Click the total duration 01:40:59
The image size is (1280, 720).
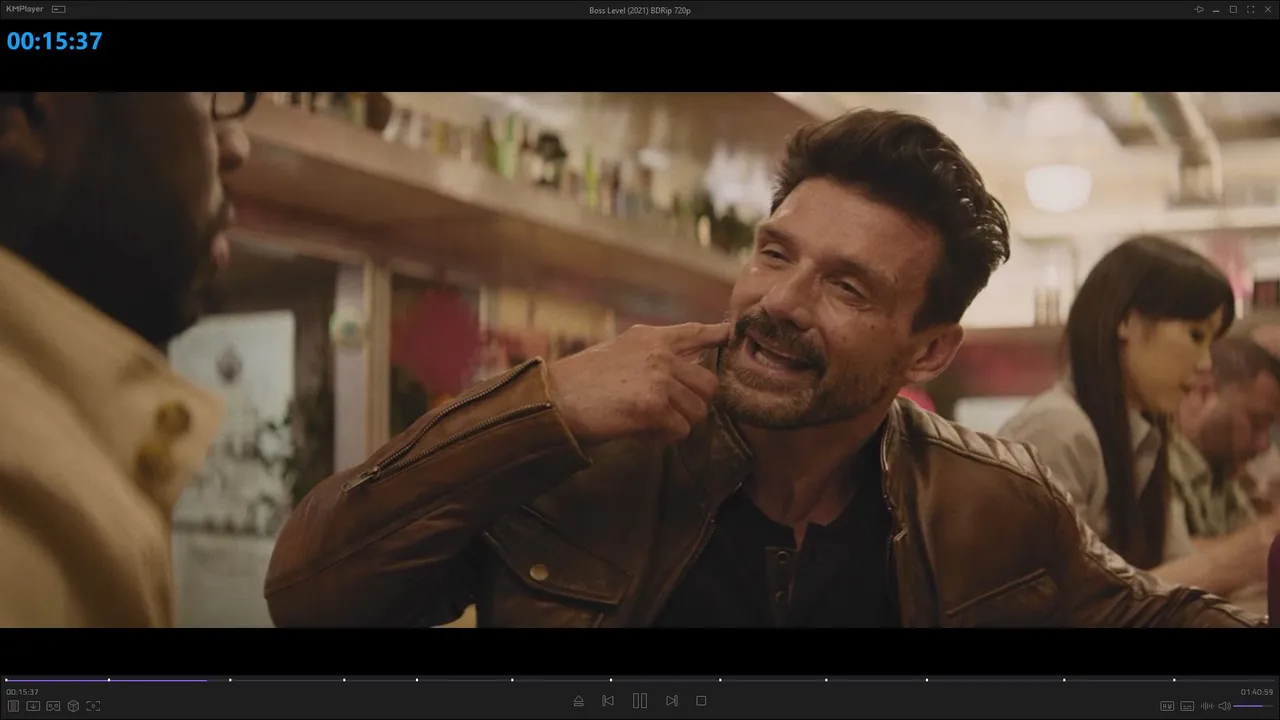1257,692
